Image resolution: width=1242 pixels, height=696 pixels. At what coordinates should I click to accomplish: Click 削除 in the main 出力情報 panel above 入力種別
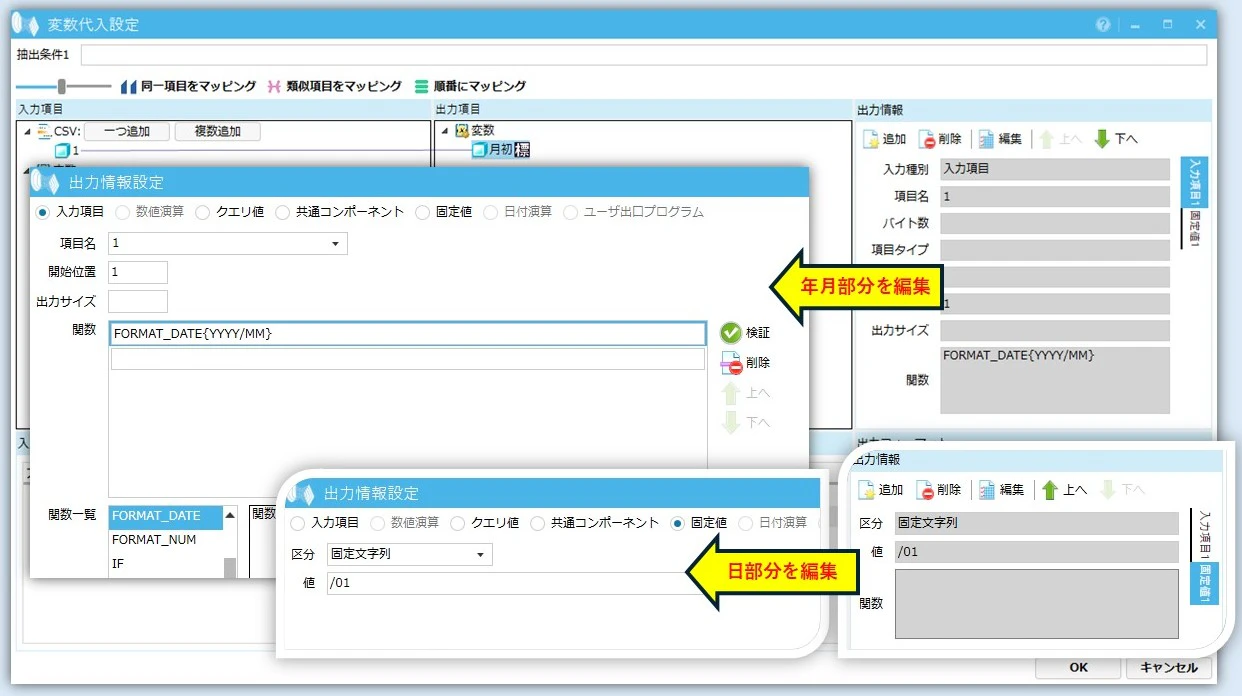tap(940, 139)
